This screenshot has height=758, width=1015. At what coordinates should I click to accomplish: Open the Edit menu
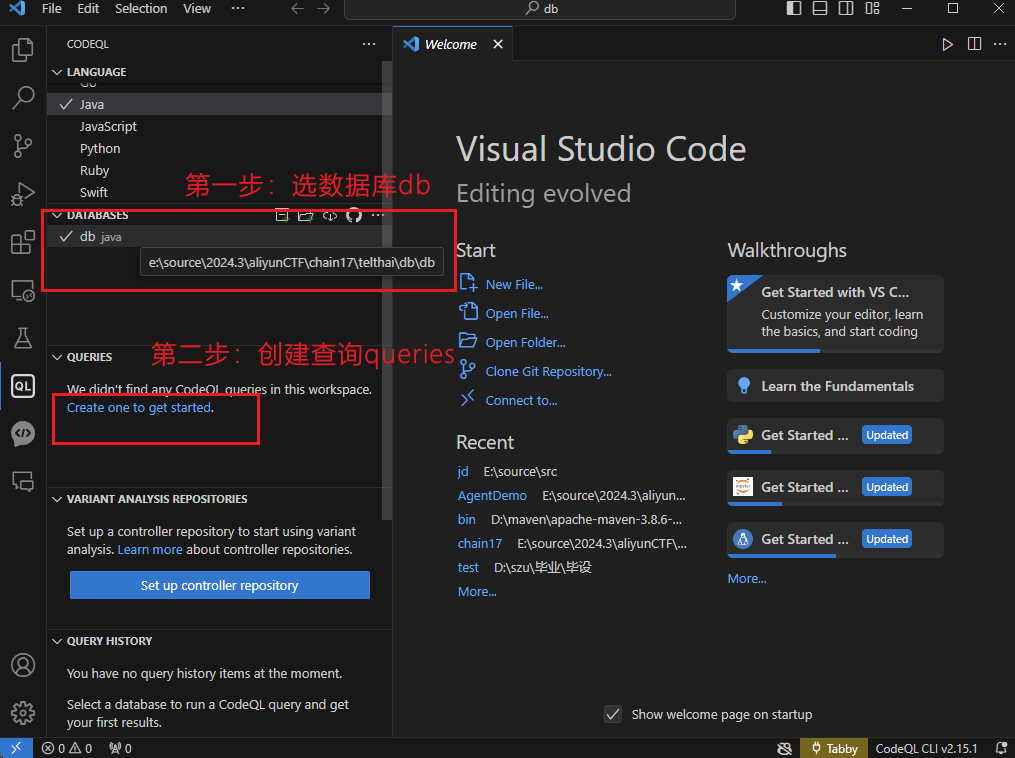pyautogui.click(x=88, y=8)
